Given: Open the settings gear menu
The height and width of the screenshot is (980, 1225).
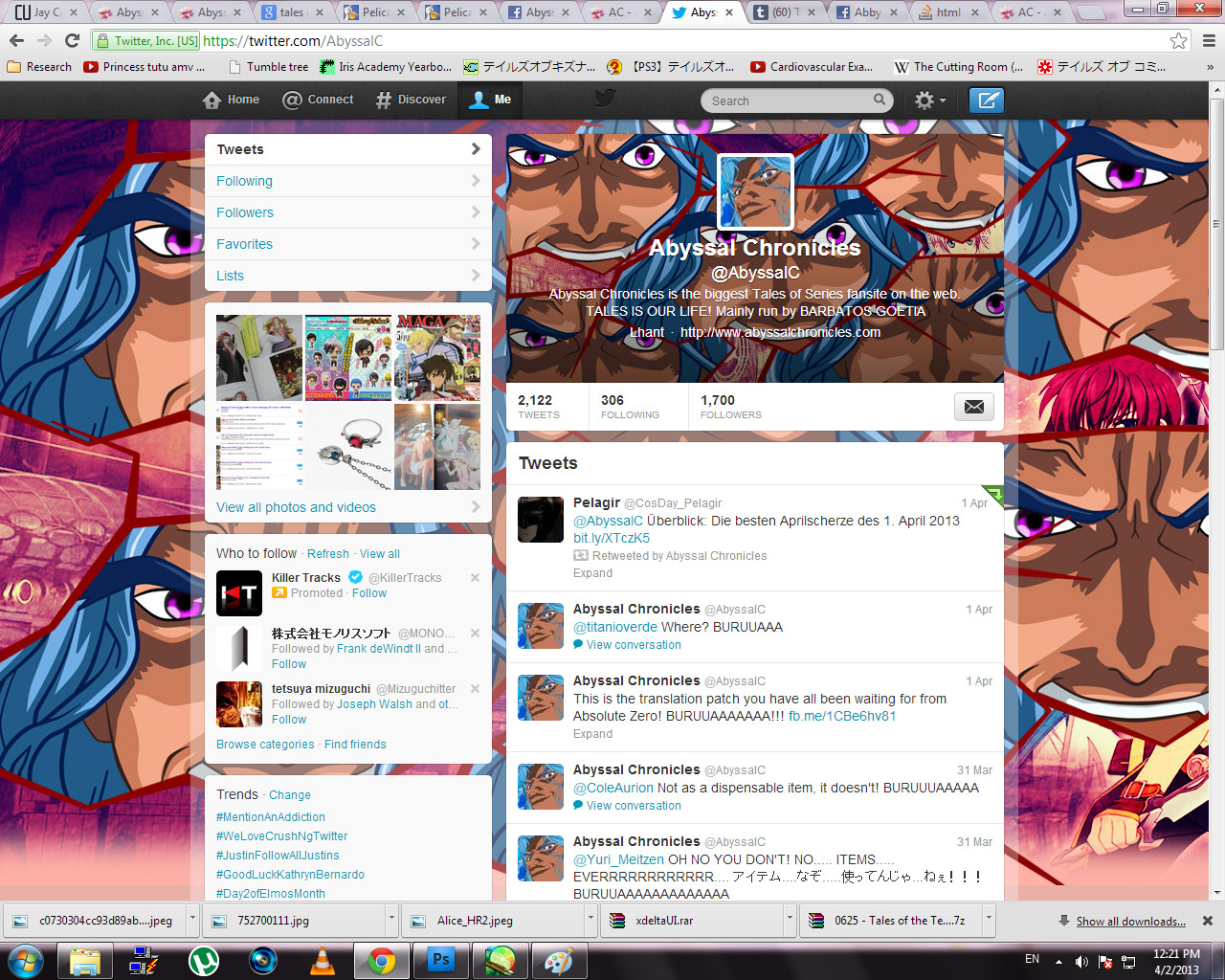Looking at the screenshot, I should pyautogui.click(x=929, y=100).
